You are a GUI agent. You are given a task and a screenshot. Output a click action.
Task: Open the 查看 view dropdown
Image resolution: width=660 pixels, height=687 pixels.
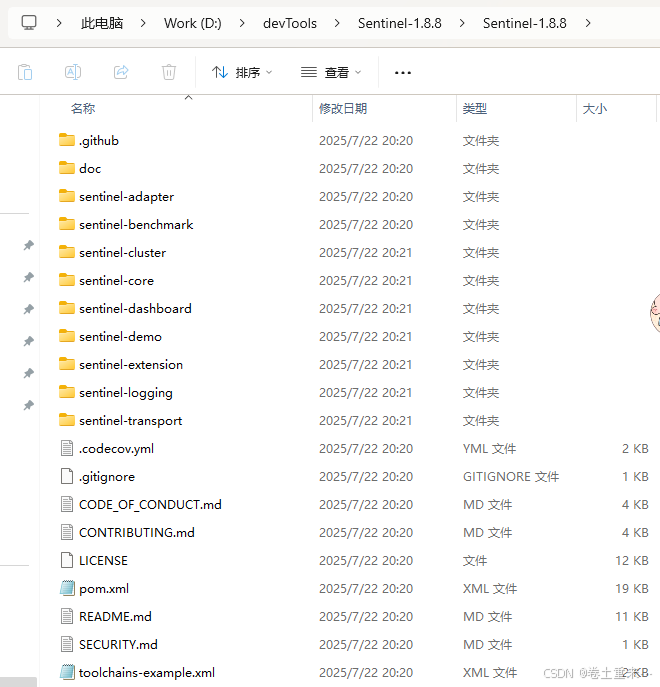point(331,72)
